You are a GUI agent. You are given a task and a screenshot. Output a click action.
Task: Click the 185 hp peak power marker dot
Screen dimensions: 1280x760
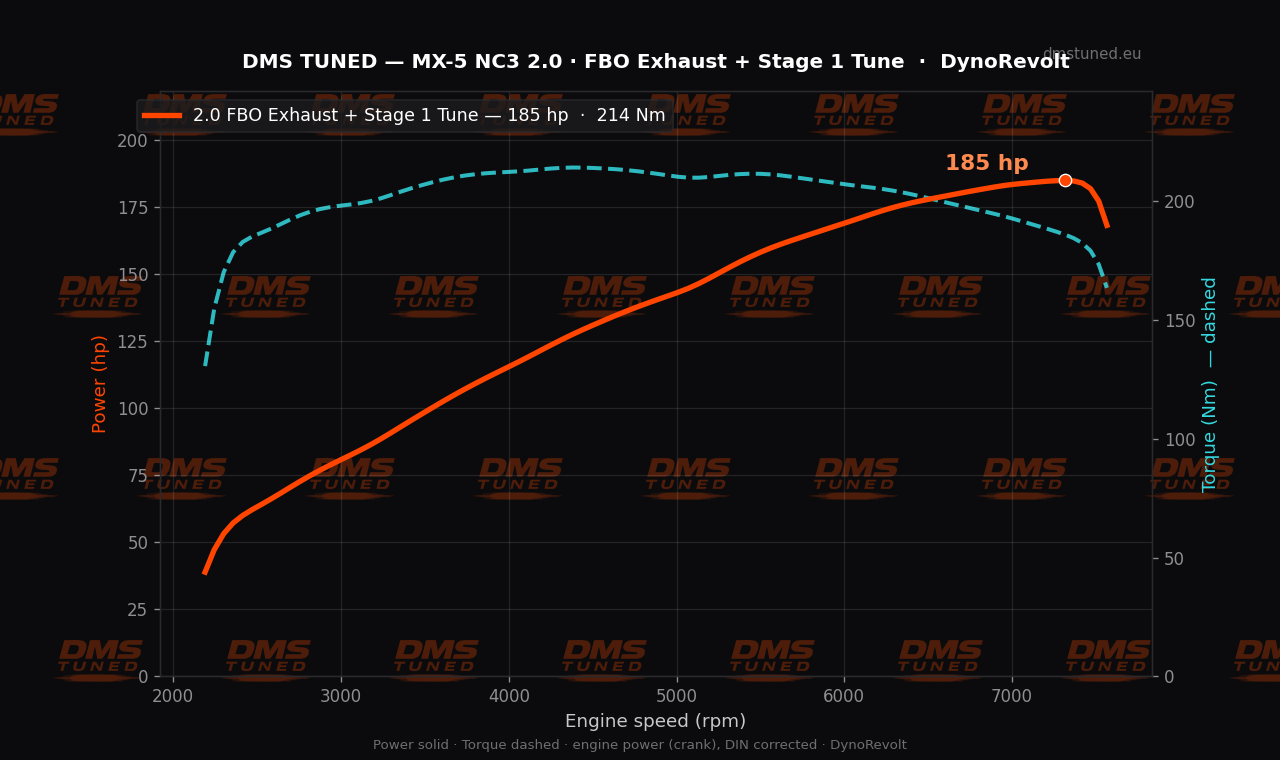coord(1065,181)
